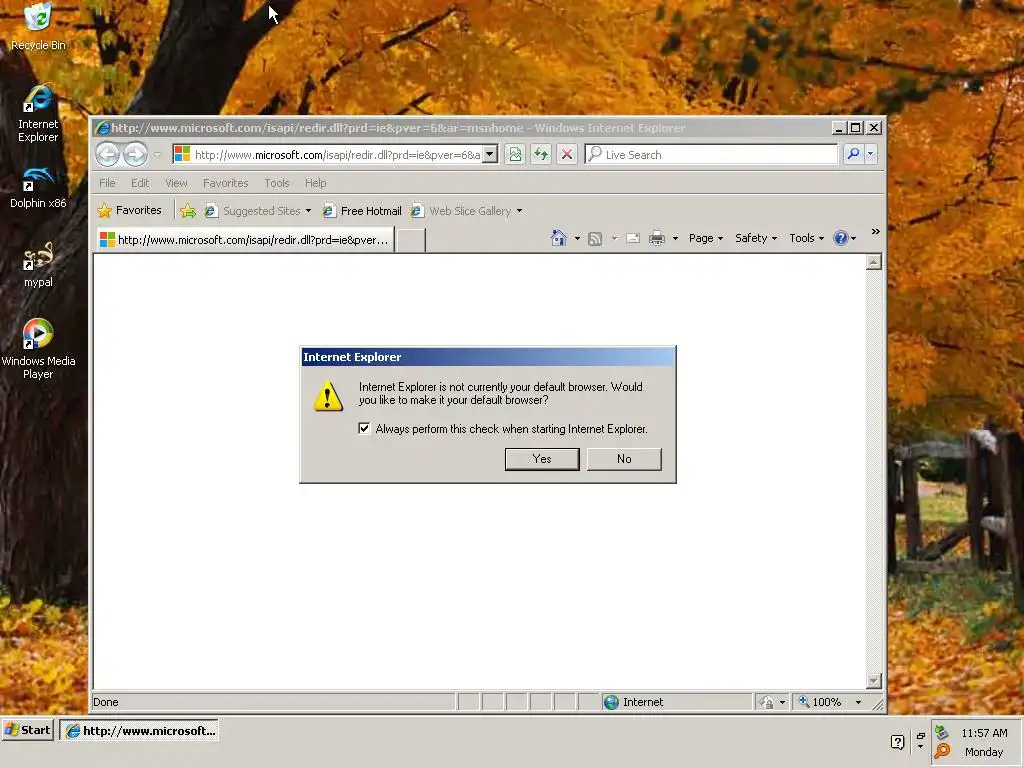Image resolution: width=1024 pixels, height=768 pixels.
Task: Open the recent pages dropdown arrow
Action: 157,155
